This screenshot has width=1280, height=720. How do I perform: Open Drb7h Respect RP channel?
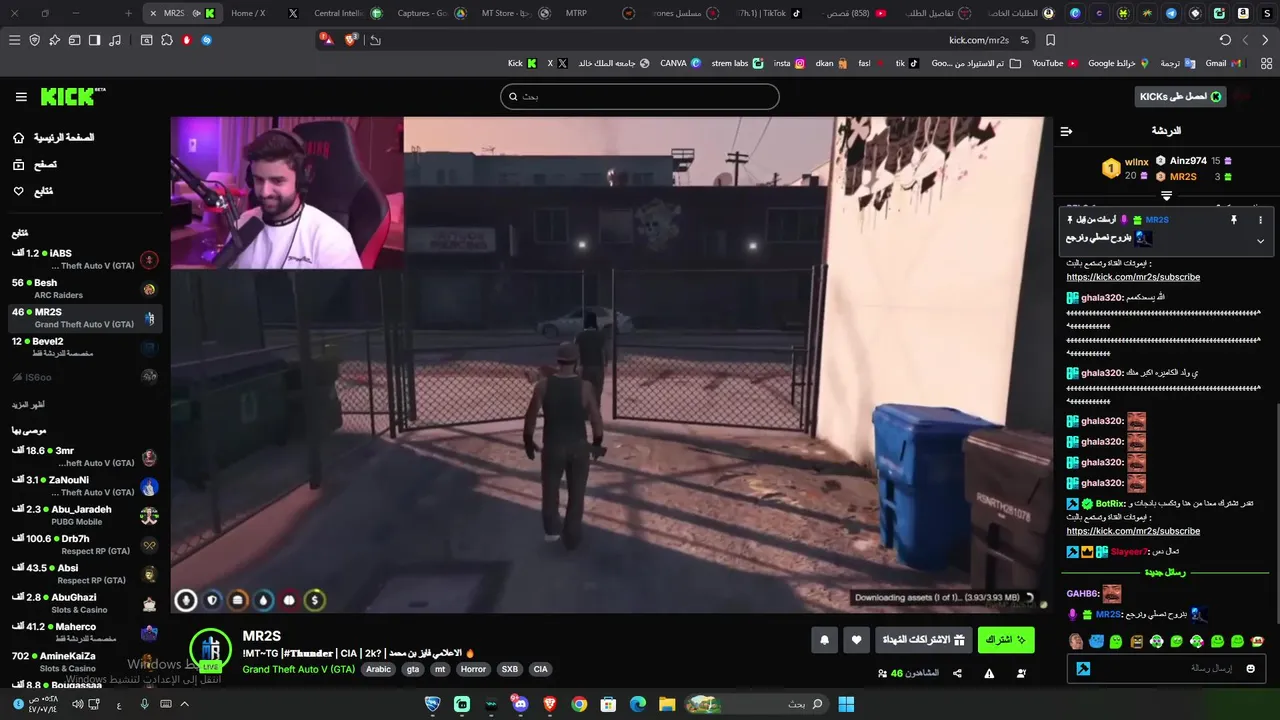84,545
